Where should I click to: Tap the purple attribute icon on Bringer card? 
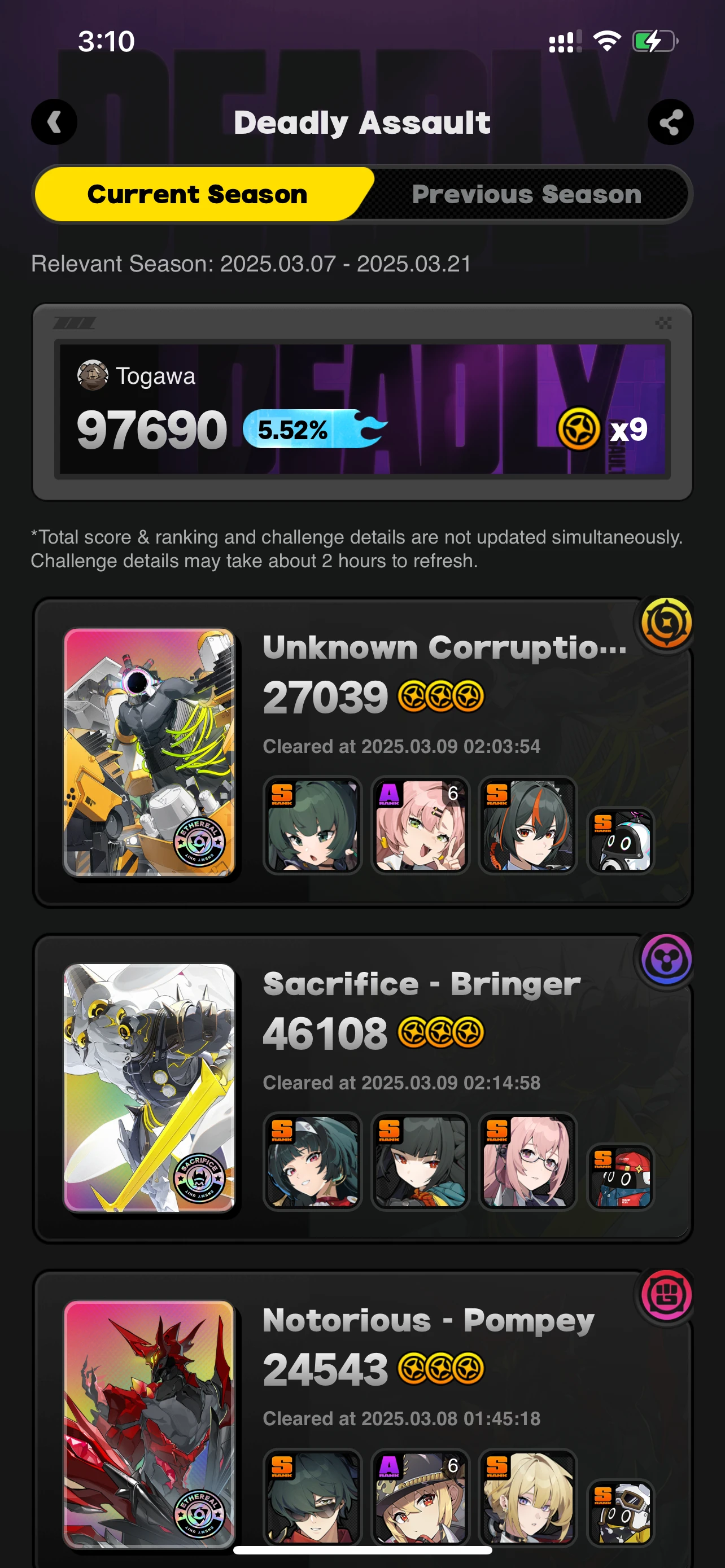click(x=667, y=960)
